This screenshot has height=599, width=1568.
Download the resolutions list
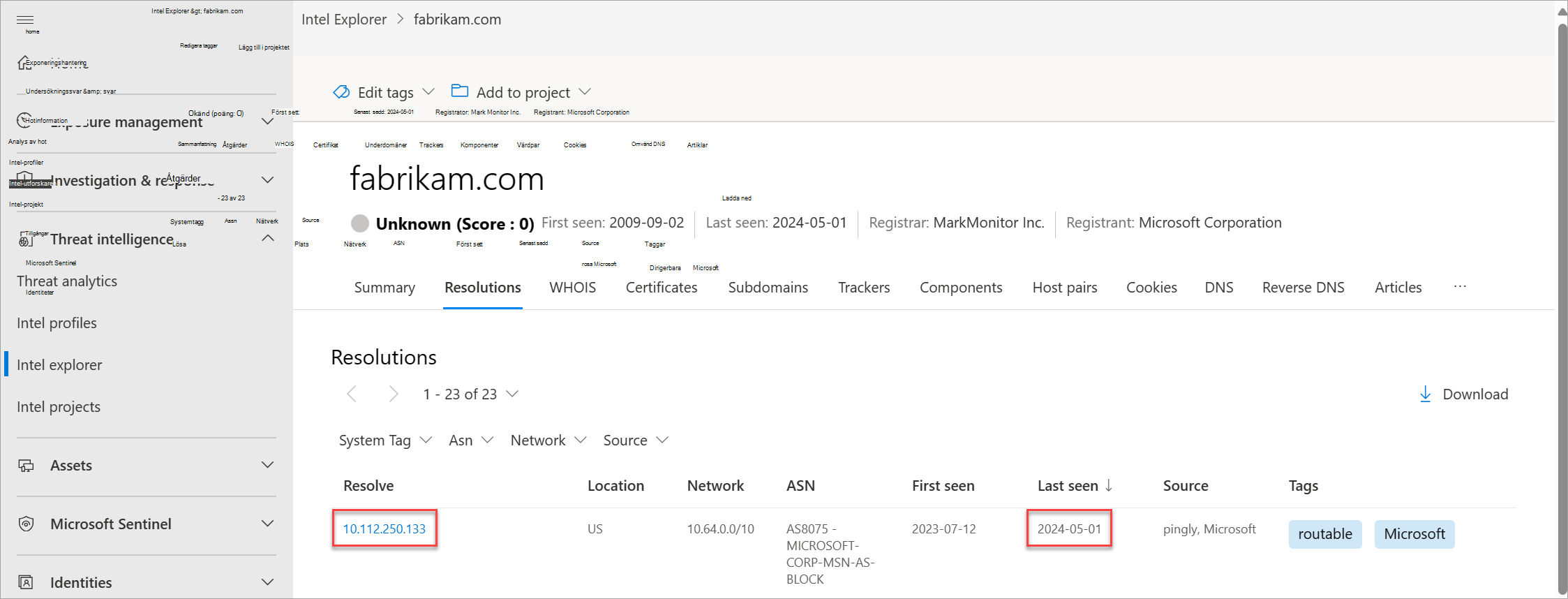tap(1464, 394)
